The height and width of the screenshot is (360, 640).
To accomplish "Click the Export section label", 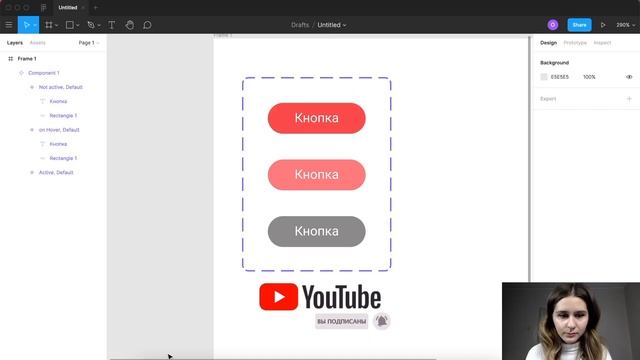I will (x=548, y=99).
